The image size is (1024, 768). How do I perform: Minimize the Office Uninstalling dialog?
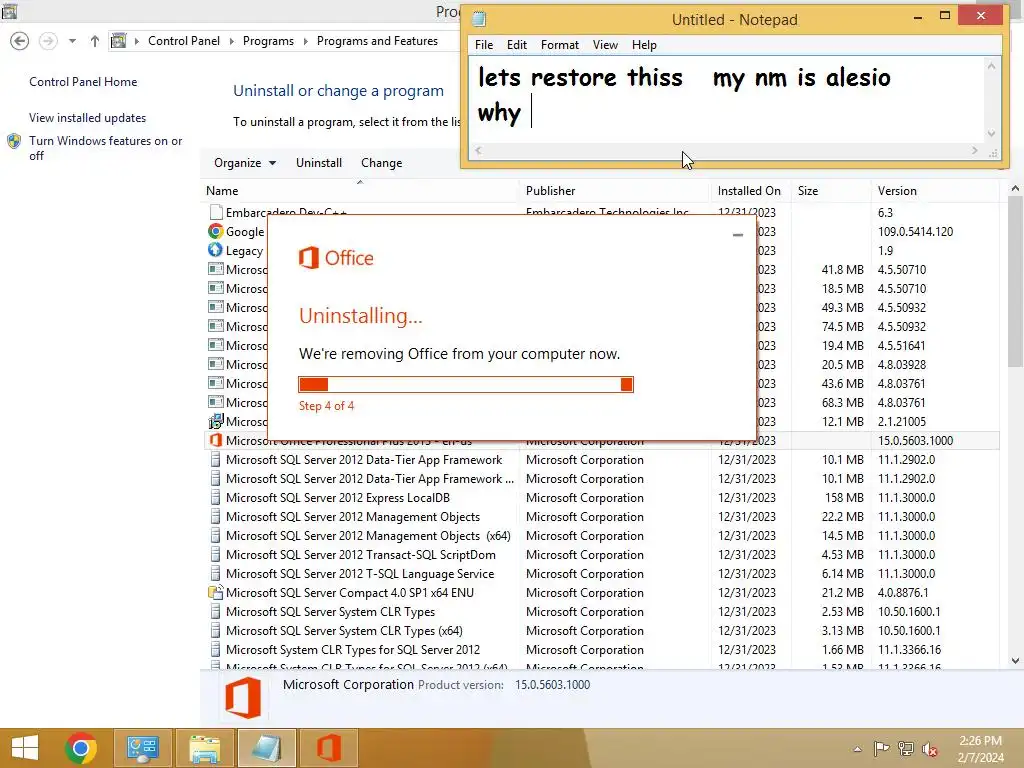(x=738, y=234)
